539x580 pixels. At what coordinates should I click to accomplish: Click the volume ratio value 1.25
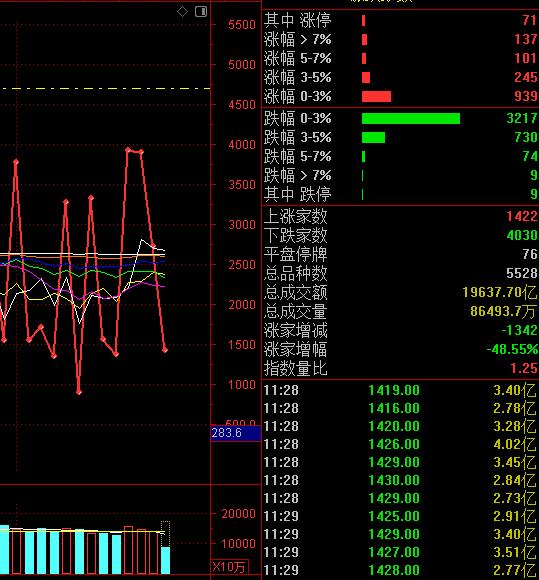(x=523, y=368)
